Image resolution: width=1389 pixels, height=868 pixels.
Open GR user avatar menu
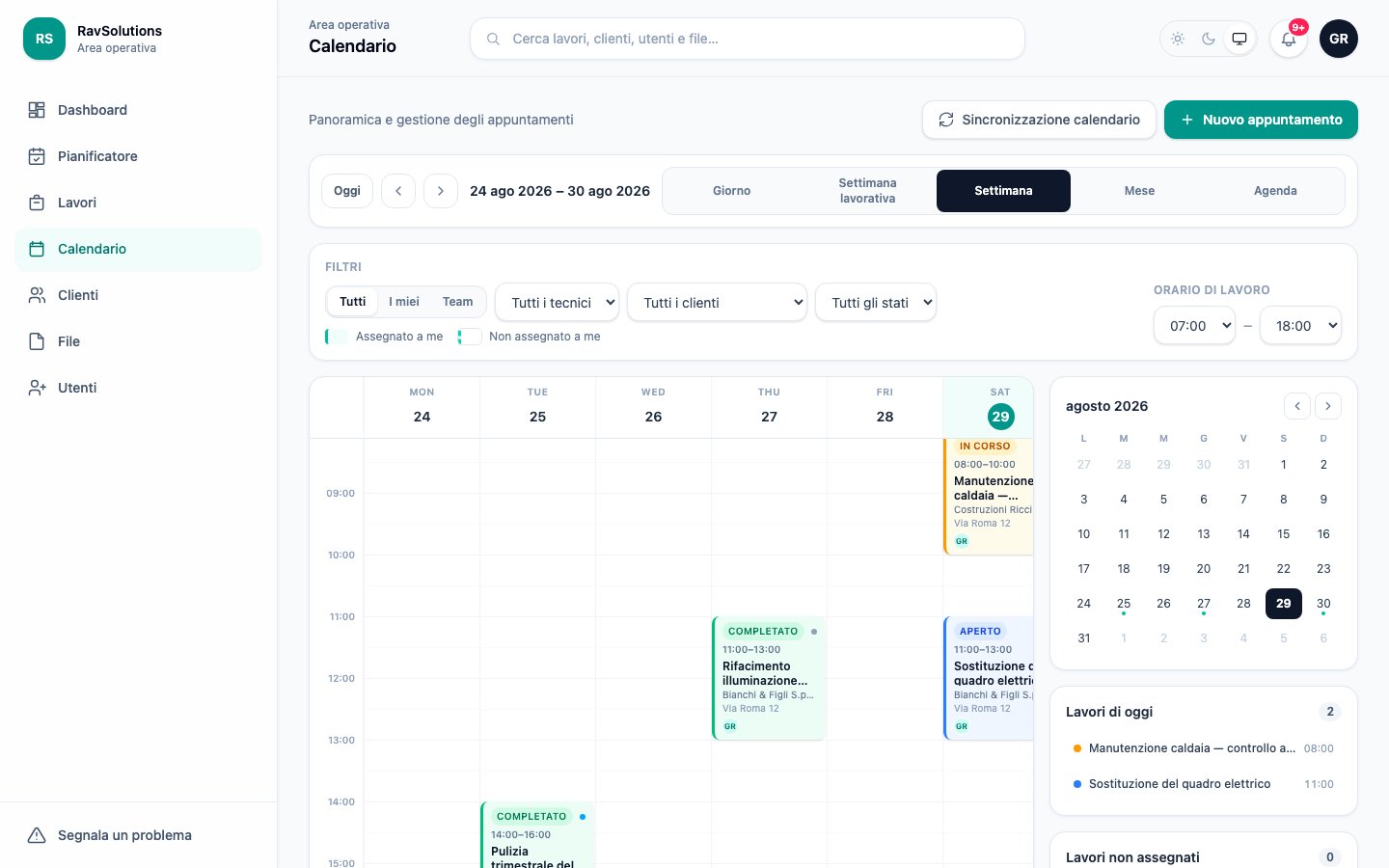pyautogui.click(x=1339, y=39)
